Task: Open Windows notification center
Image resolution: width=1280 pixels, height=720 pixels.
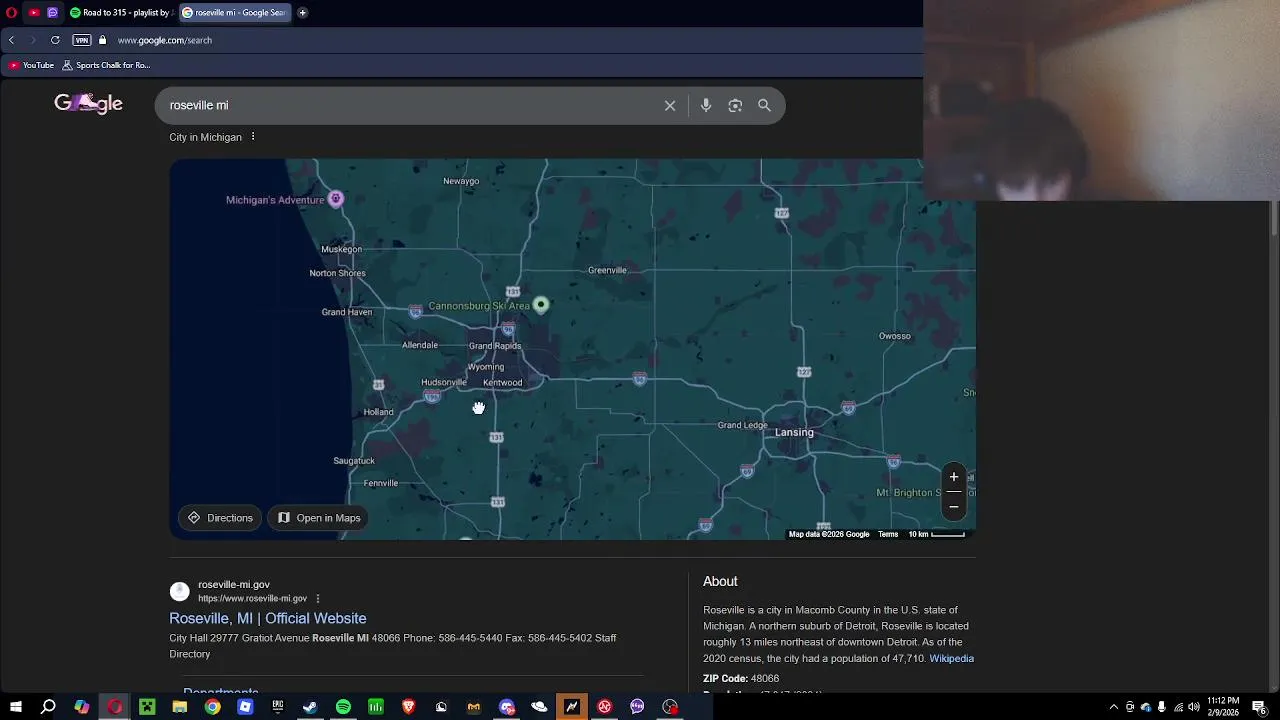Action: click(x=1259, y=707)
